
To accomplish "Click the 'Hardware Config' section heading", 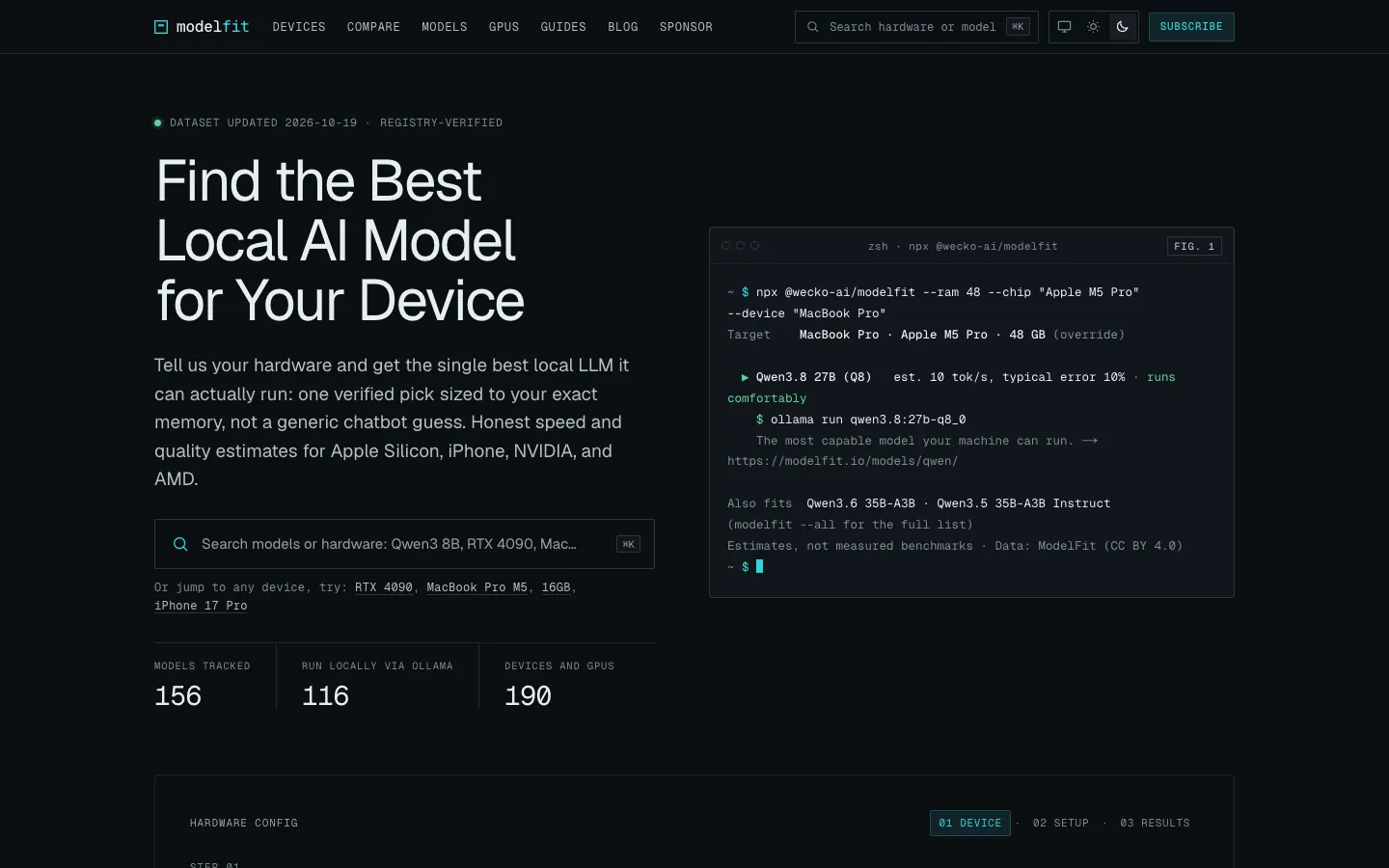I will (244, 823).
